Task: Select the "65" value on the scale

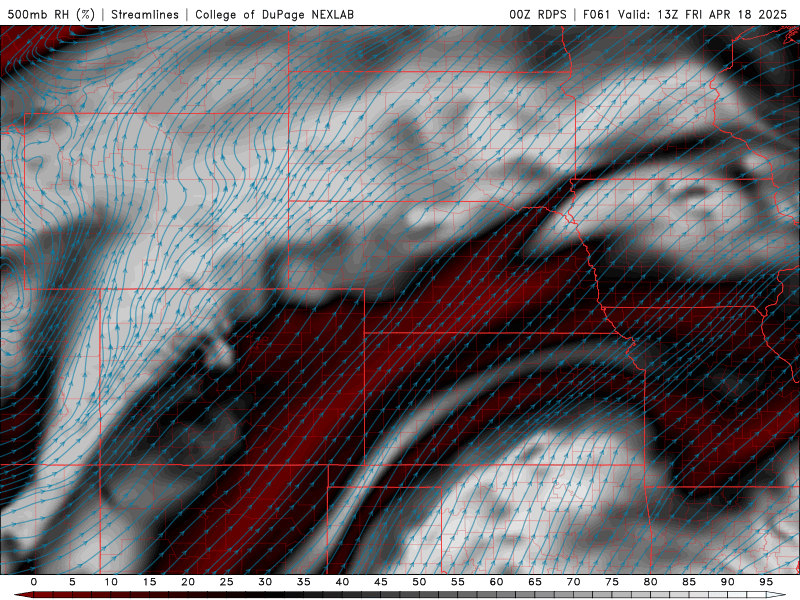Action: (535, 582)
